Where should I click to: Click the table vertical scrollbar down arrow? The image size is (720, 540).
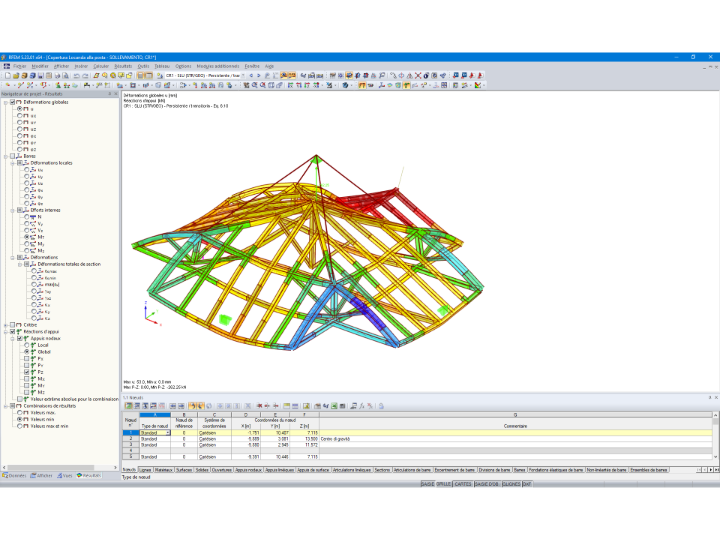(x=715, y=457)
